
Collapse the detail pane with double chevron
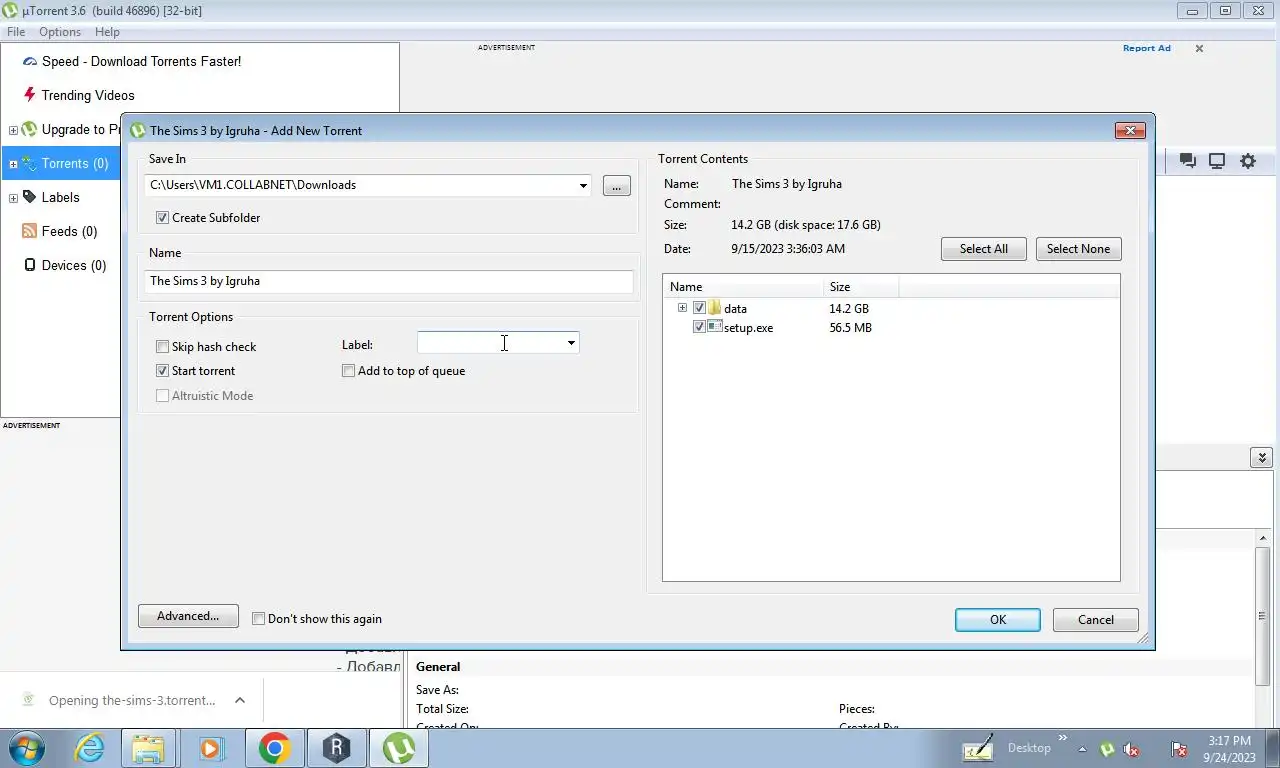pos(1260,458)
